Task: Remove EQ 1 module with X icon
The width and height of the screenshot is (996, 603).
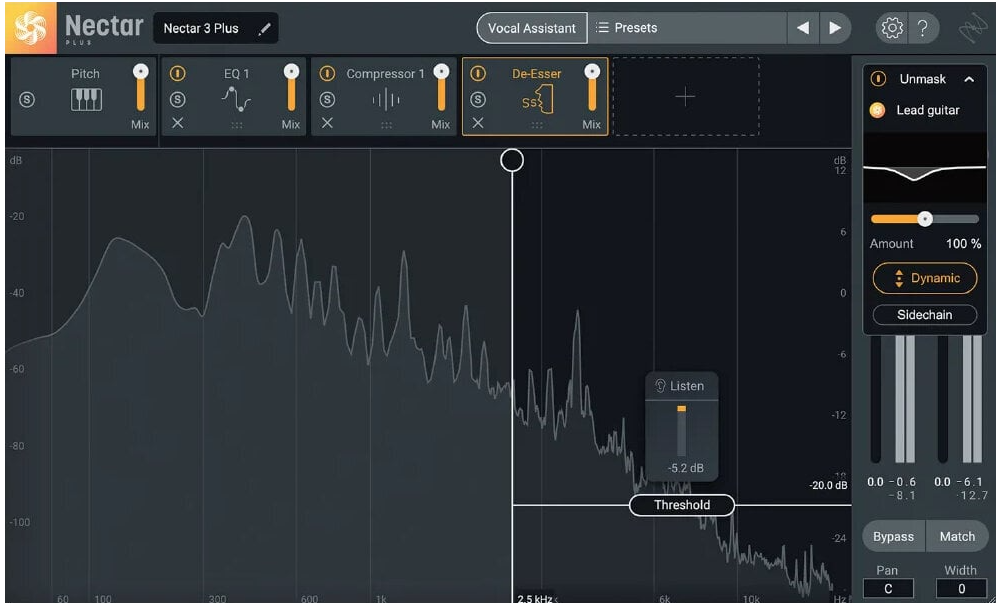Action: click(x=177, y=123)
